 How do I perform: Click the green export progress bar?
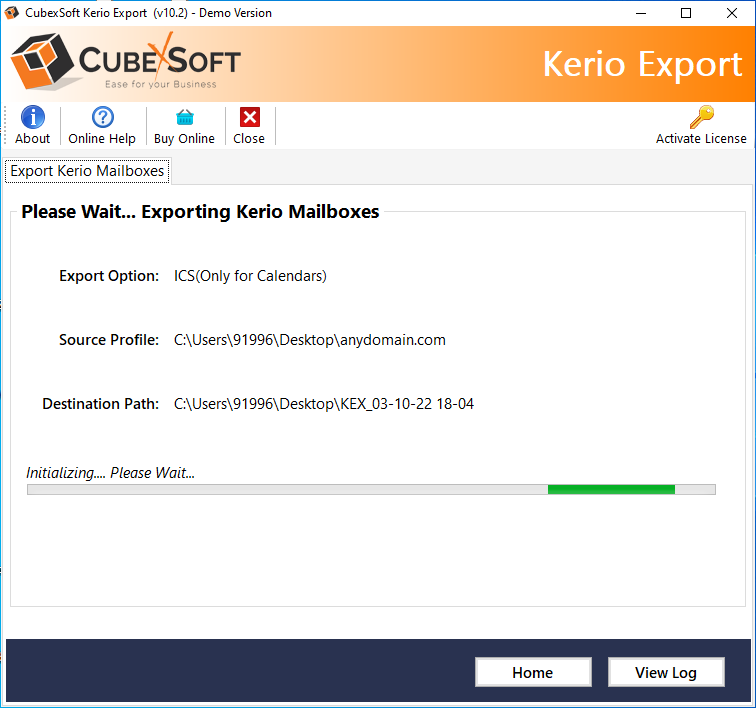[371, 490]
